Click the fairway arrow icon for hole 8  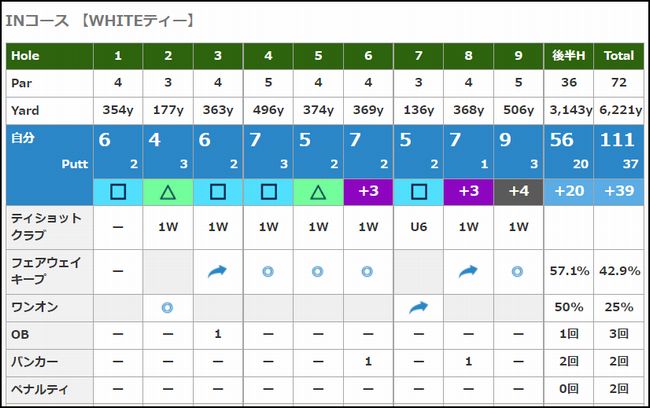[469, 270]
